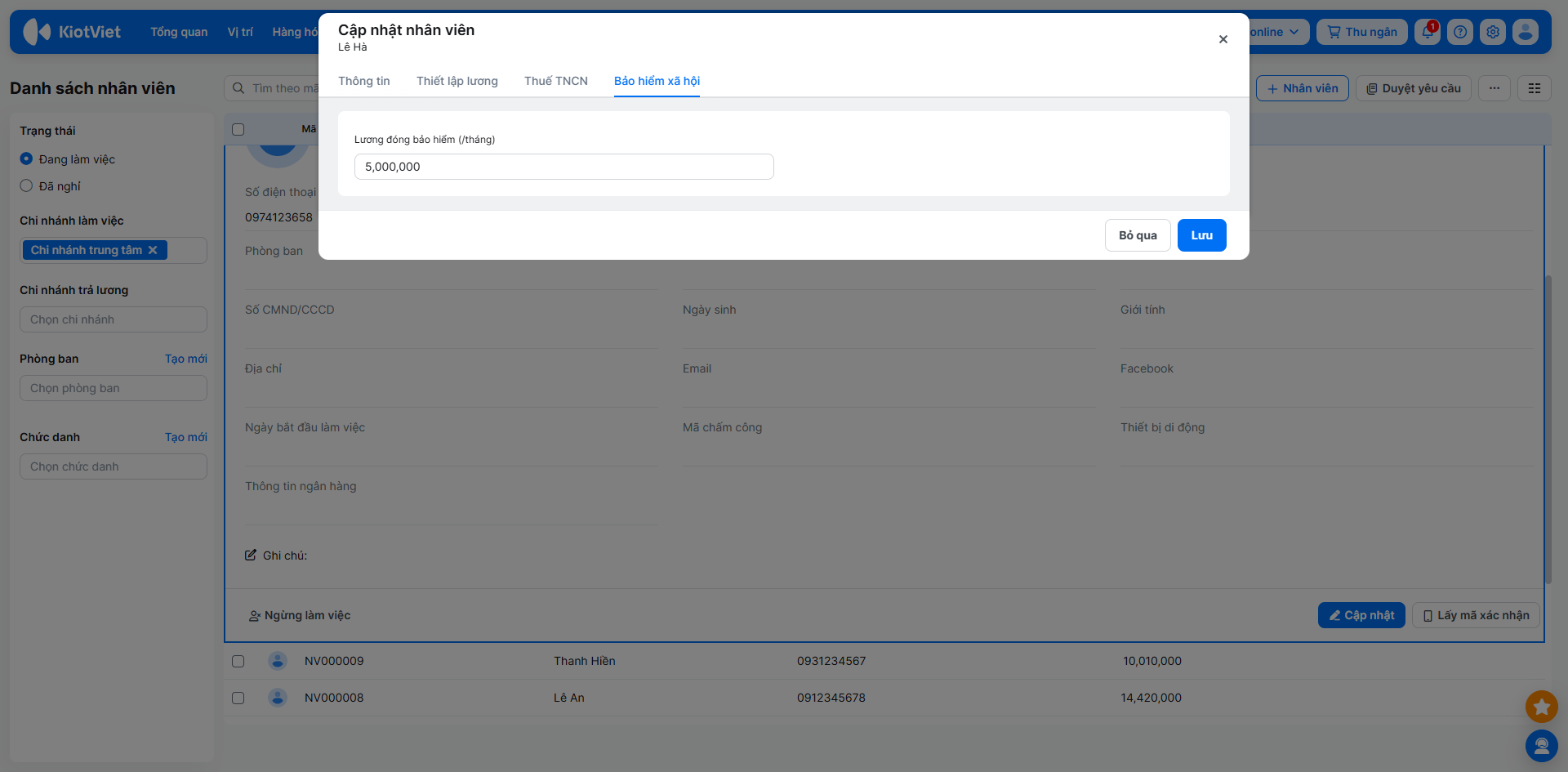Open the Chi nhánh làm việc selector
Screen dimensions: 1568x772
114,250
